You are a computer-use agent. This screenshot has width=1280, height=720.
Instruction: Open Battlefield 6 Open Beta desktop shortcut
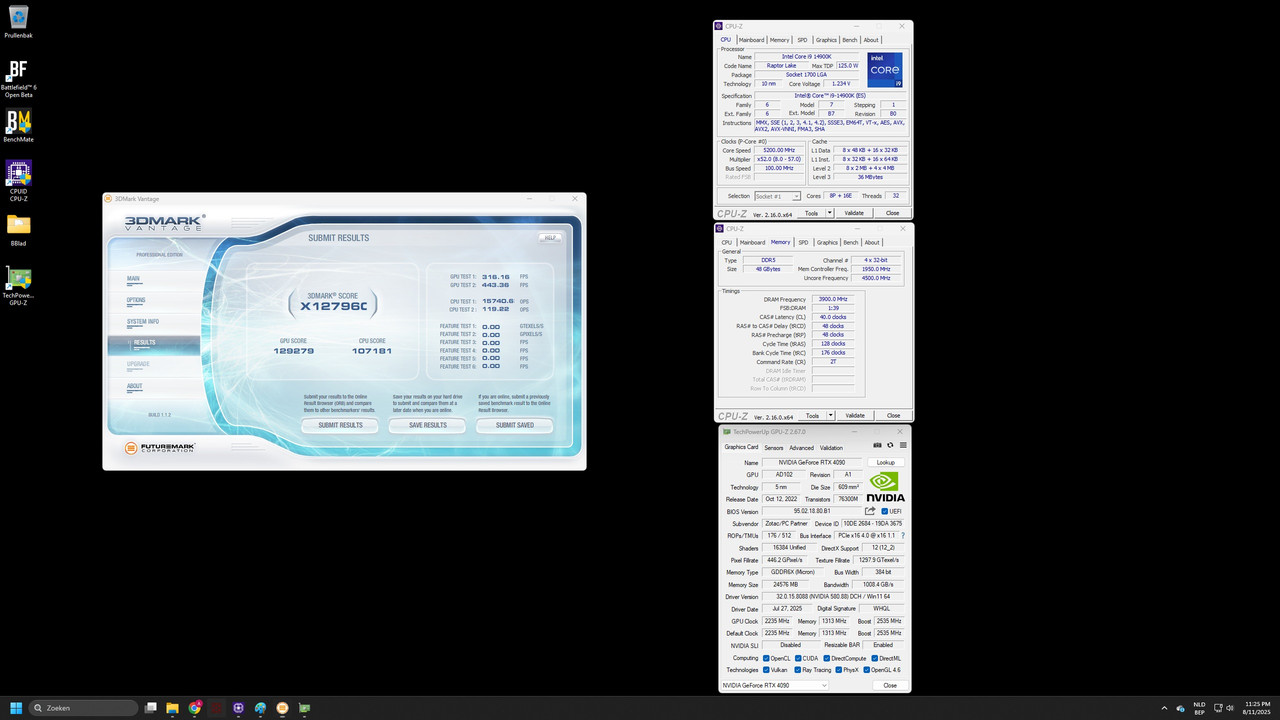[18, 79]
